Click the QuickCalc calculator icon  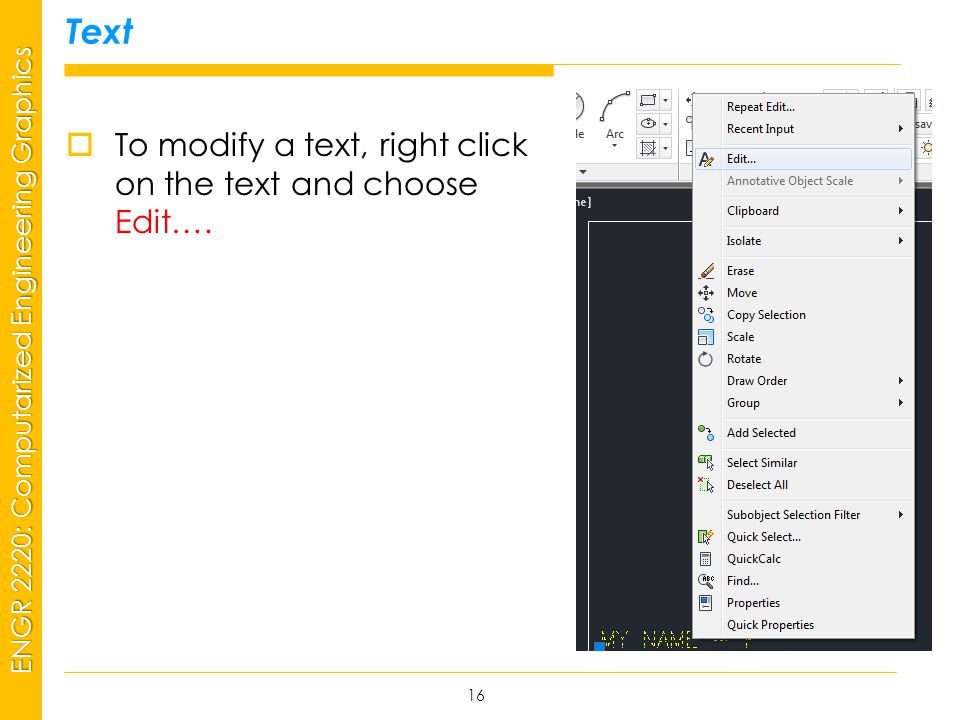click(x=705, y=559)
